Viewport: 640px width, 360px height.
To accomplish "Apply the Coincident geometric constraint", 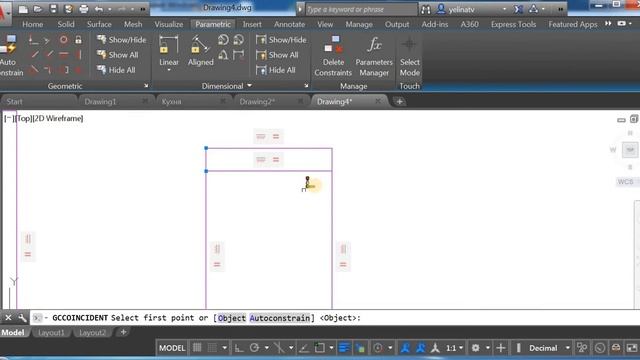I will (x=33, y=40).
